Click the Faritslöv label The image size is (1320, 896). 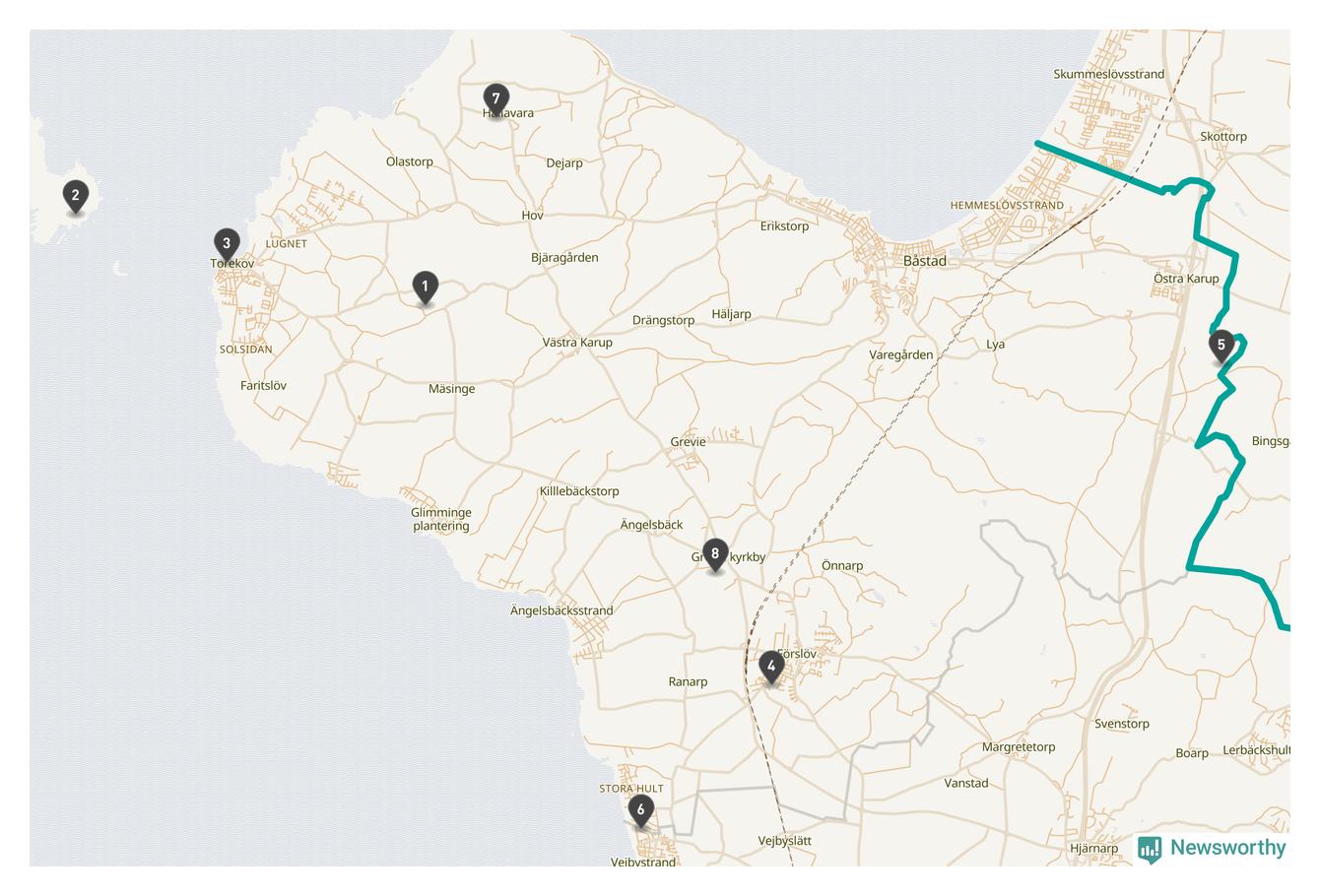click(x=263, y=386)
